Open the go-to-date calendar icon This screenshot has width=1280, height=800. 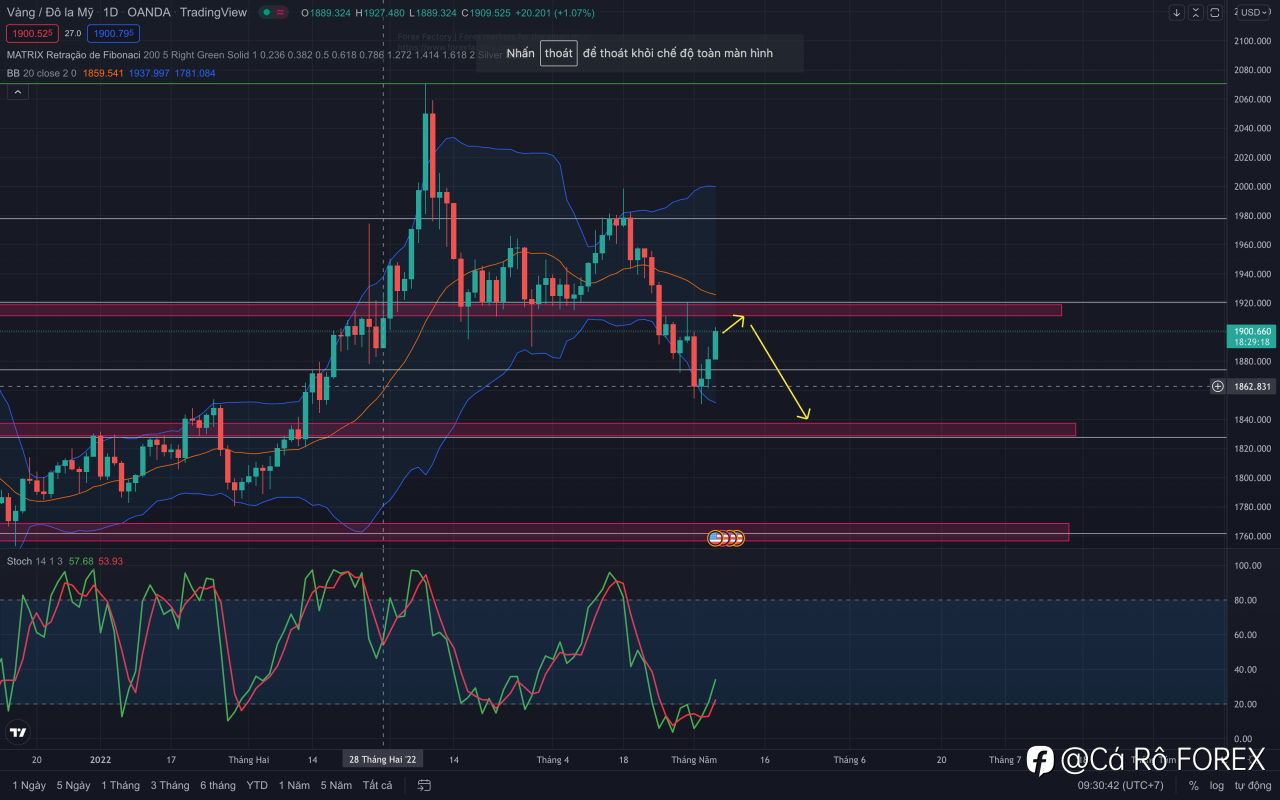424,786
